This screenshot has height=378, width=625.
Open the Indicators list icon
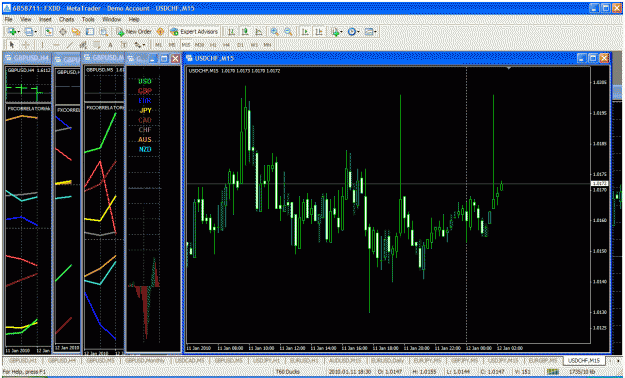[335, 32]
